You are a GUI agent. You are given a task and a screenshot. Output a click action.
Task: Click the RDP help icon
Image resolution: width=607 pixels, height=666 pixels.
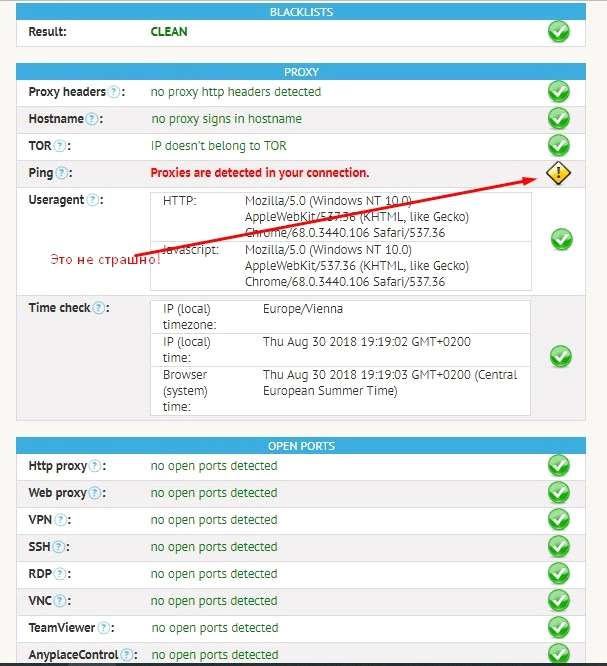click(61, 574)
